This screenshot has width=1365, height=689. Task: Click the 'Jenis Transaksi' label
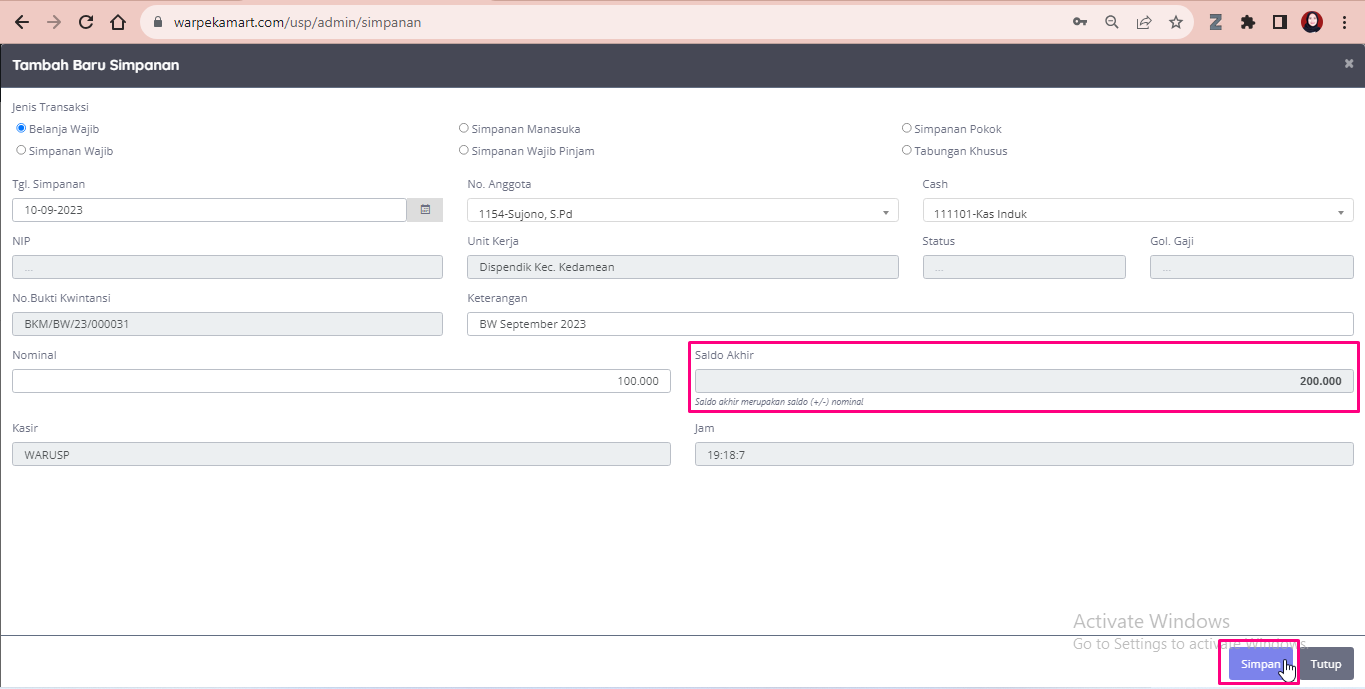click(50, 107)
